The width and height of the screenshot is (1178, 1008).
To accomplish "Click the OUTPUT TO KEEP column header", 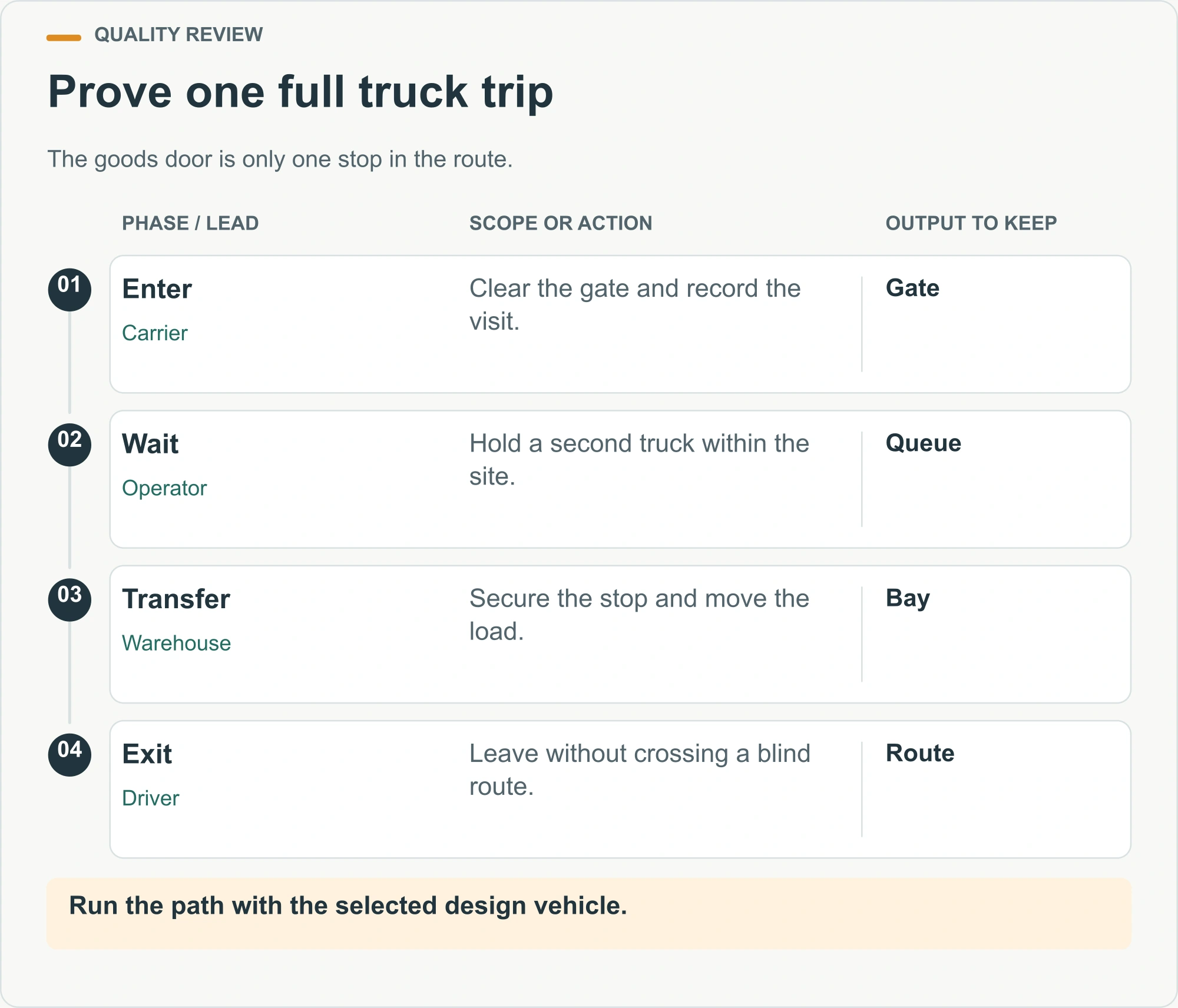I will [971, 223].
